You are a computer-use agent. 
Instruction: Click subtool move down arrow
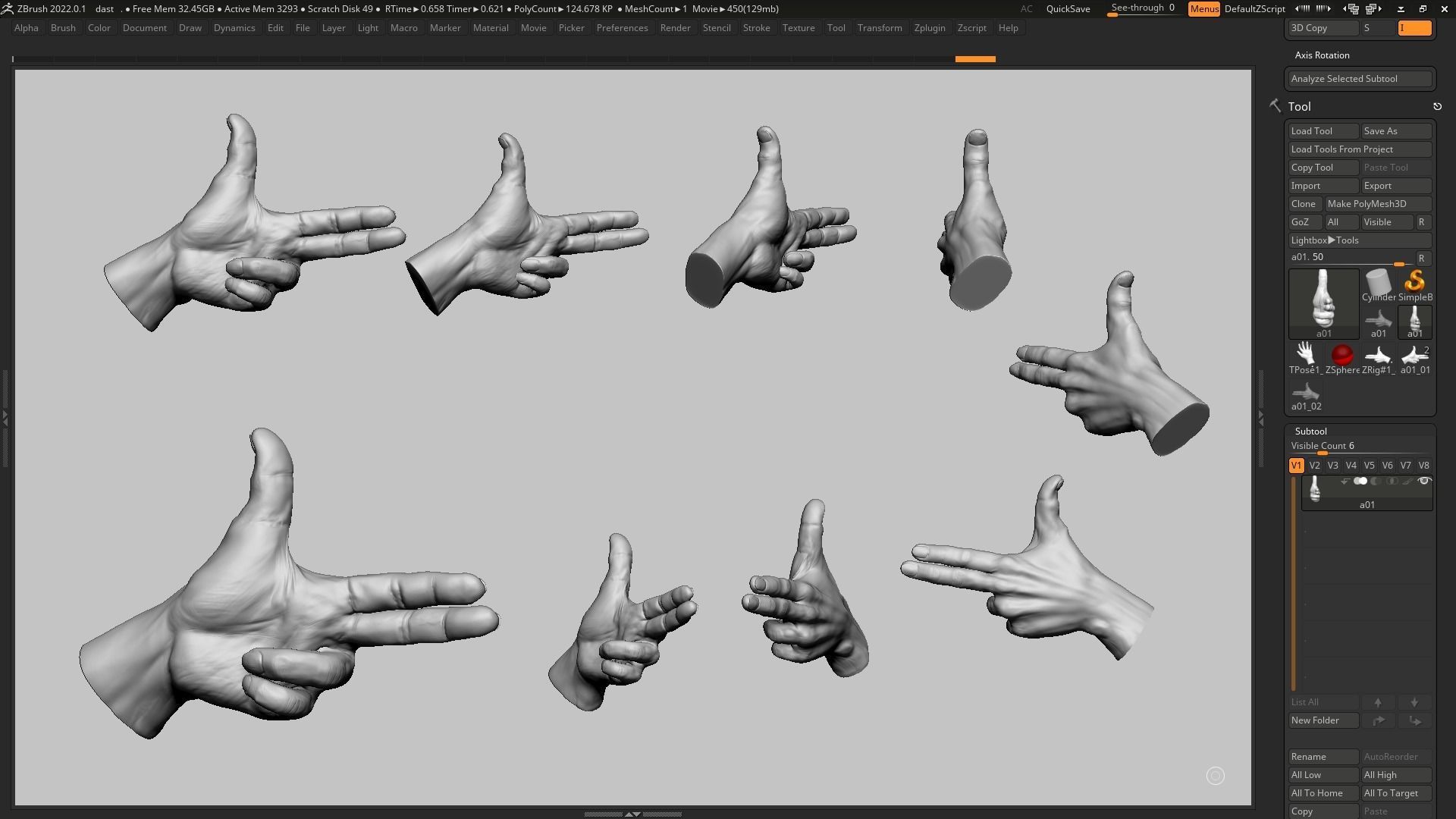[x=1414, y=702]
